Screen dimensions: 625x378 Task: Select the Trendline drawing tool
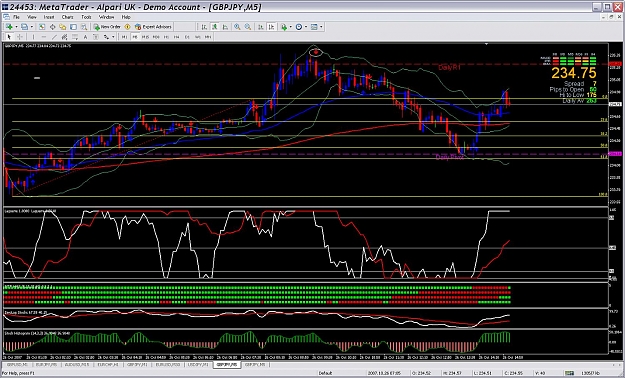point(54,37)
